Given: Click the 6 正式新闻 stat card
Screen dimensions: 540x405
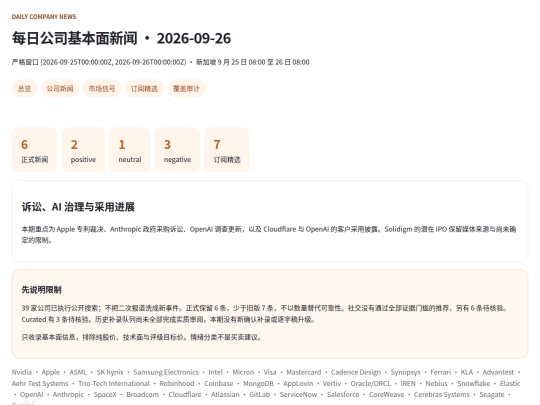Looking at the screenshot, I should (34, 149).
